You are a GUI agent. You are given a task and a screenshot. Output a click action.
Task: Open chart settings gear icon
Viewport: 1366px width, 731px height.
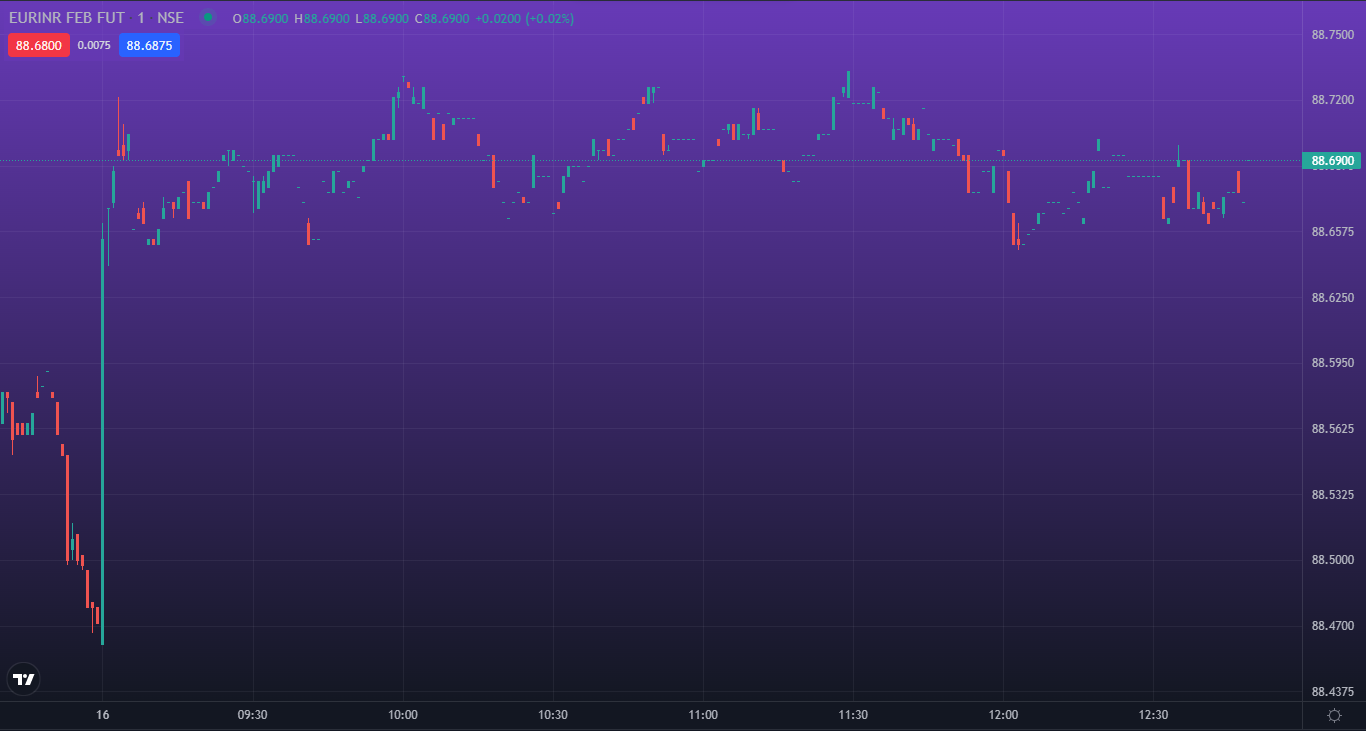(1334, 715)
